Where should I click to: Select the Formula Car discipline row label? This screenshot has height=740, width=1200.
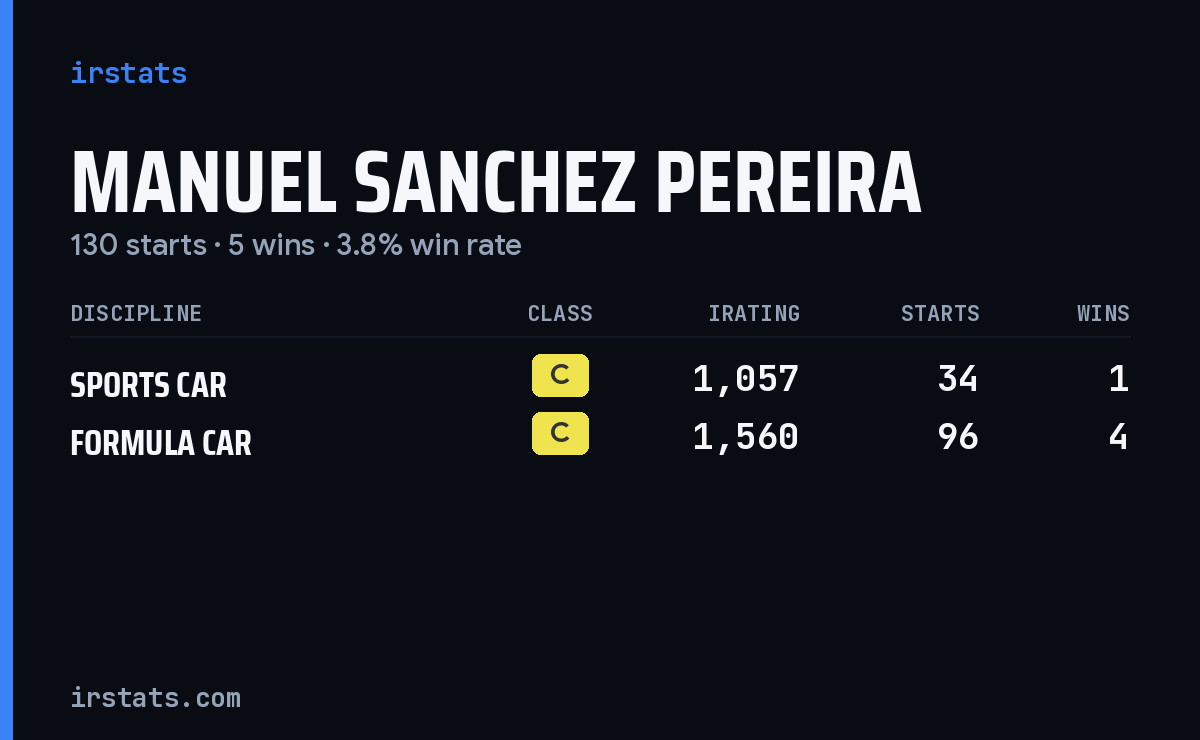tap(161, 443)
